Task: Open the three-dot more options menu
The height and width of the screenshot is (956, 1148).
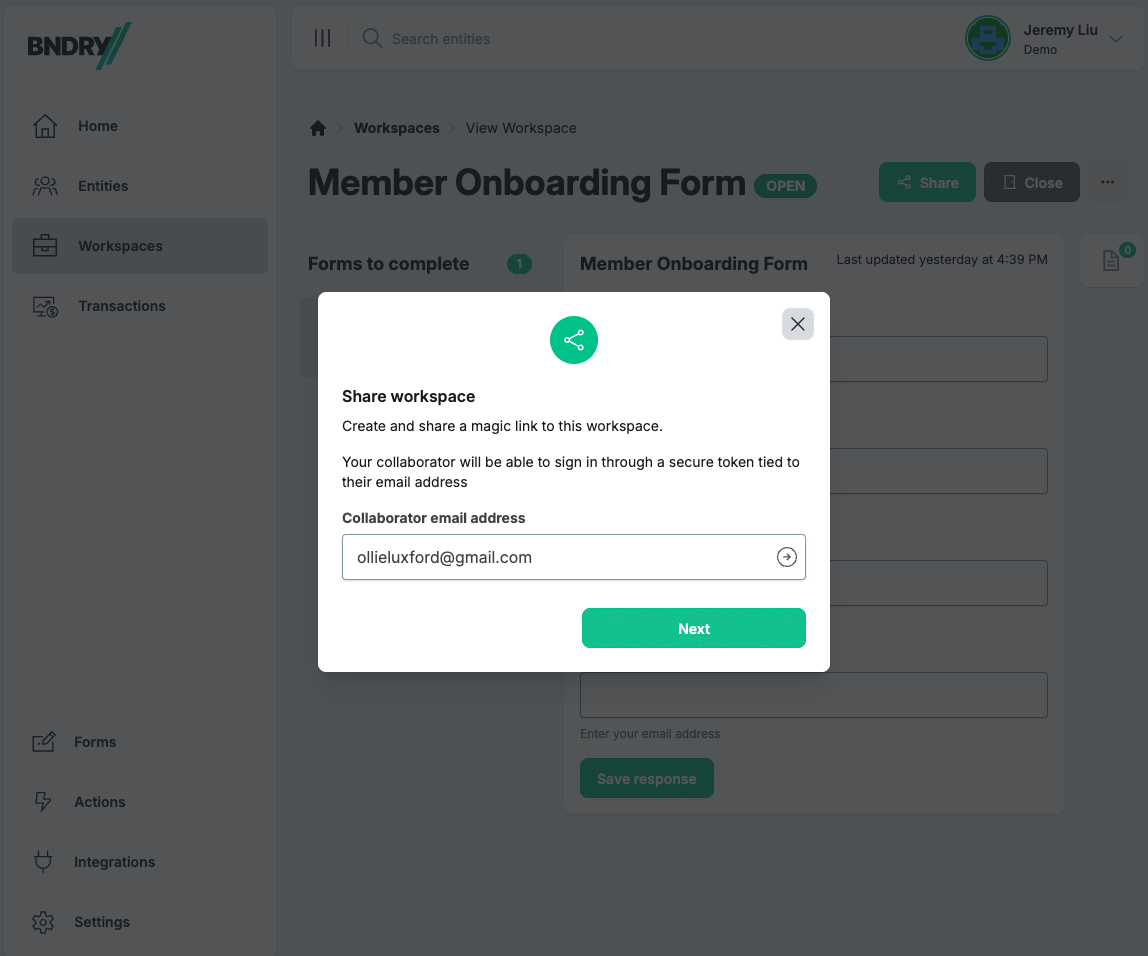Action: click(1107, 182)
